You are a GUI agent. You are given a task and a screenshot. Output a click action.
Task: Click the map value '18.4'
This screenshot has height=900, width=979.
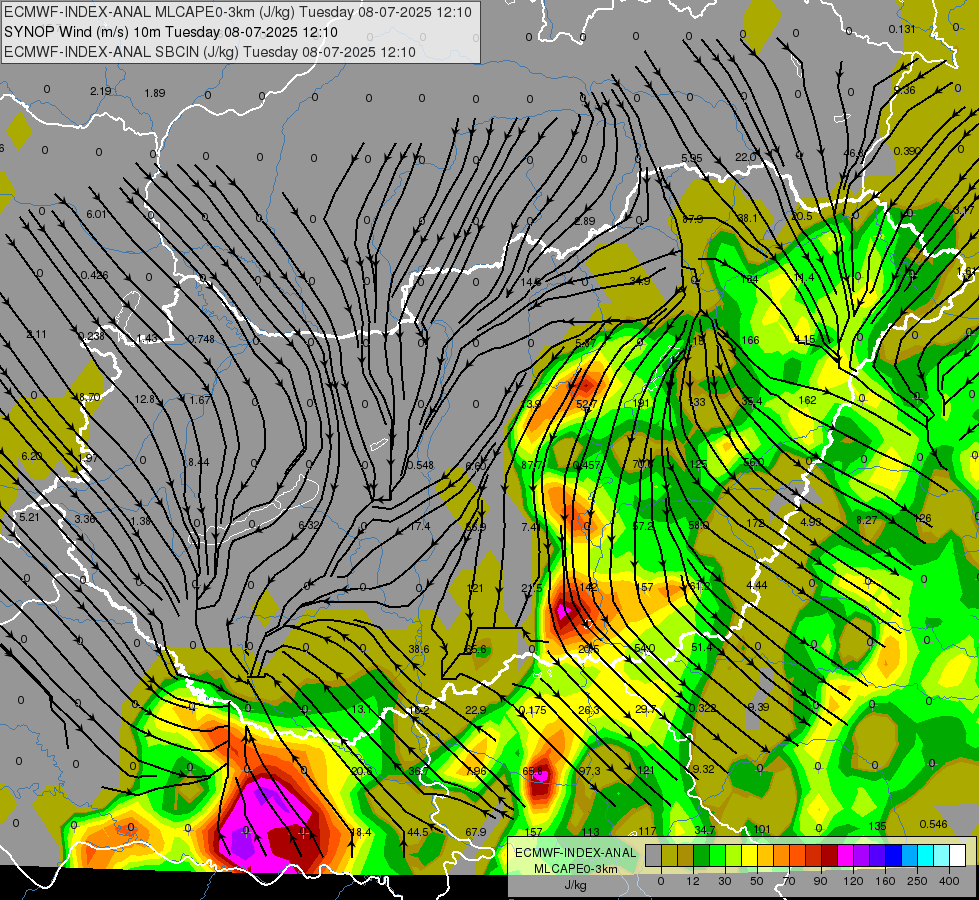coord(361,832)
